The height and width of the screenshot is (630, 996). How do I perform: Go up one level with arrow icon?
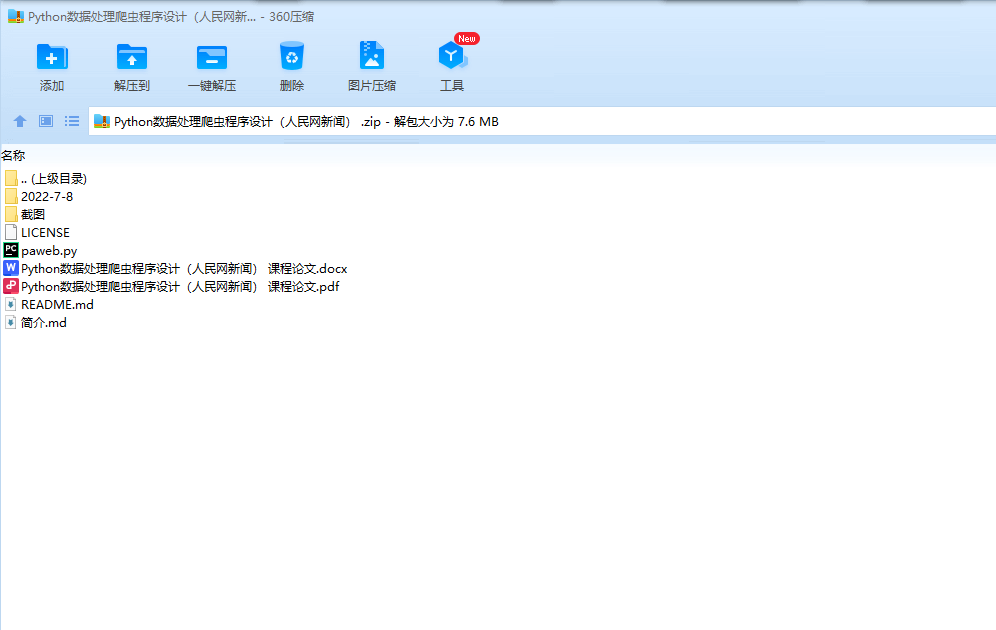[x=20, y=121]
